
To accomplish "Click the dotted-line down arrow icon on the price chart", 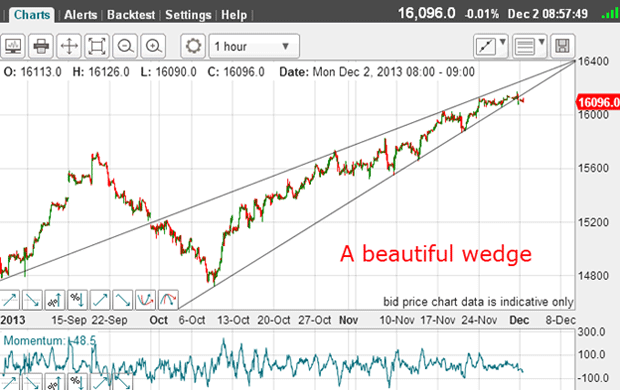I will click(x=32, y=300).
